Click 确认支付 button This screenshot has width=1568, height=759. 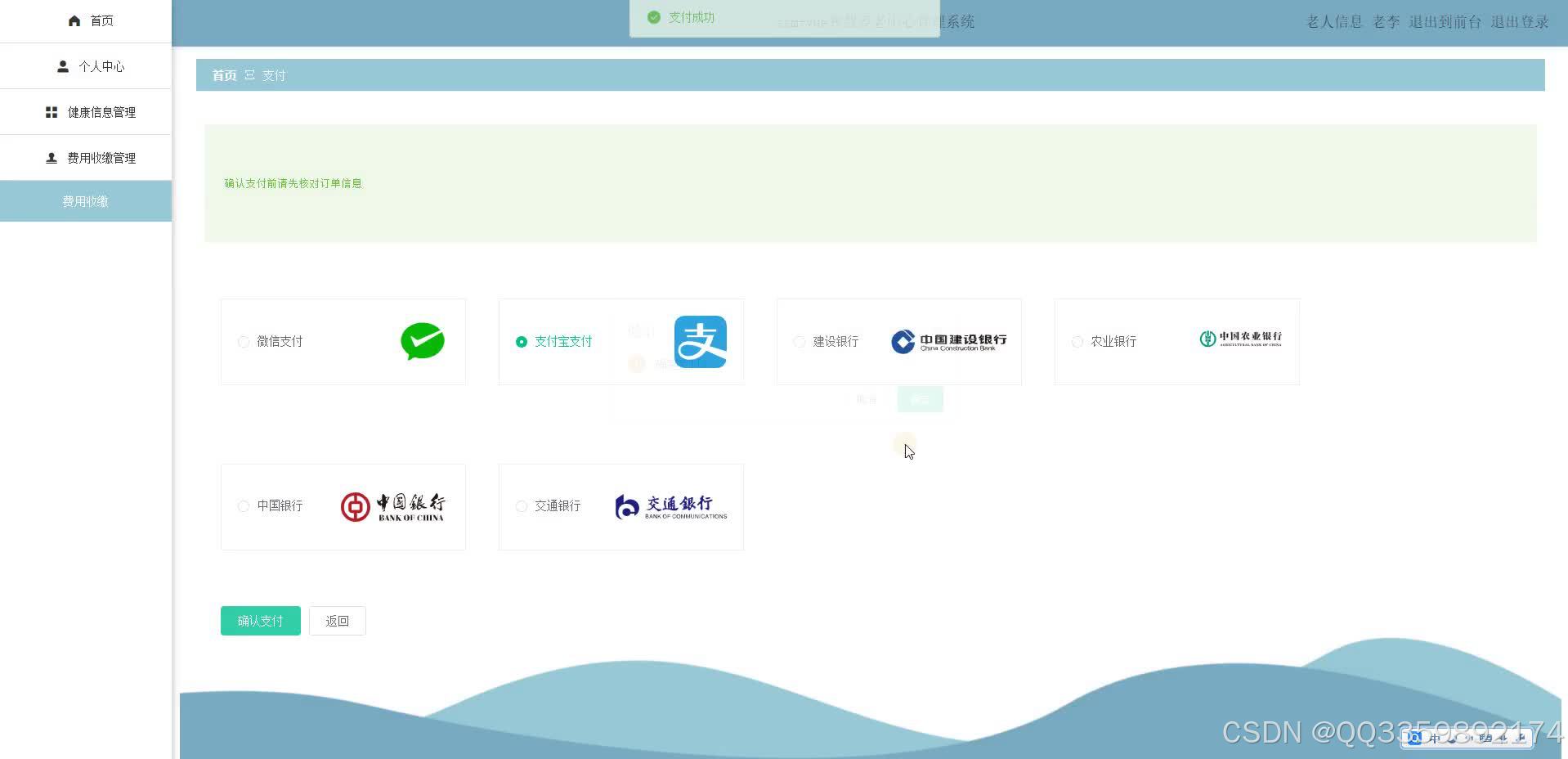click(261, 621)
